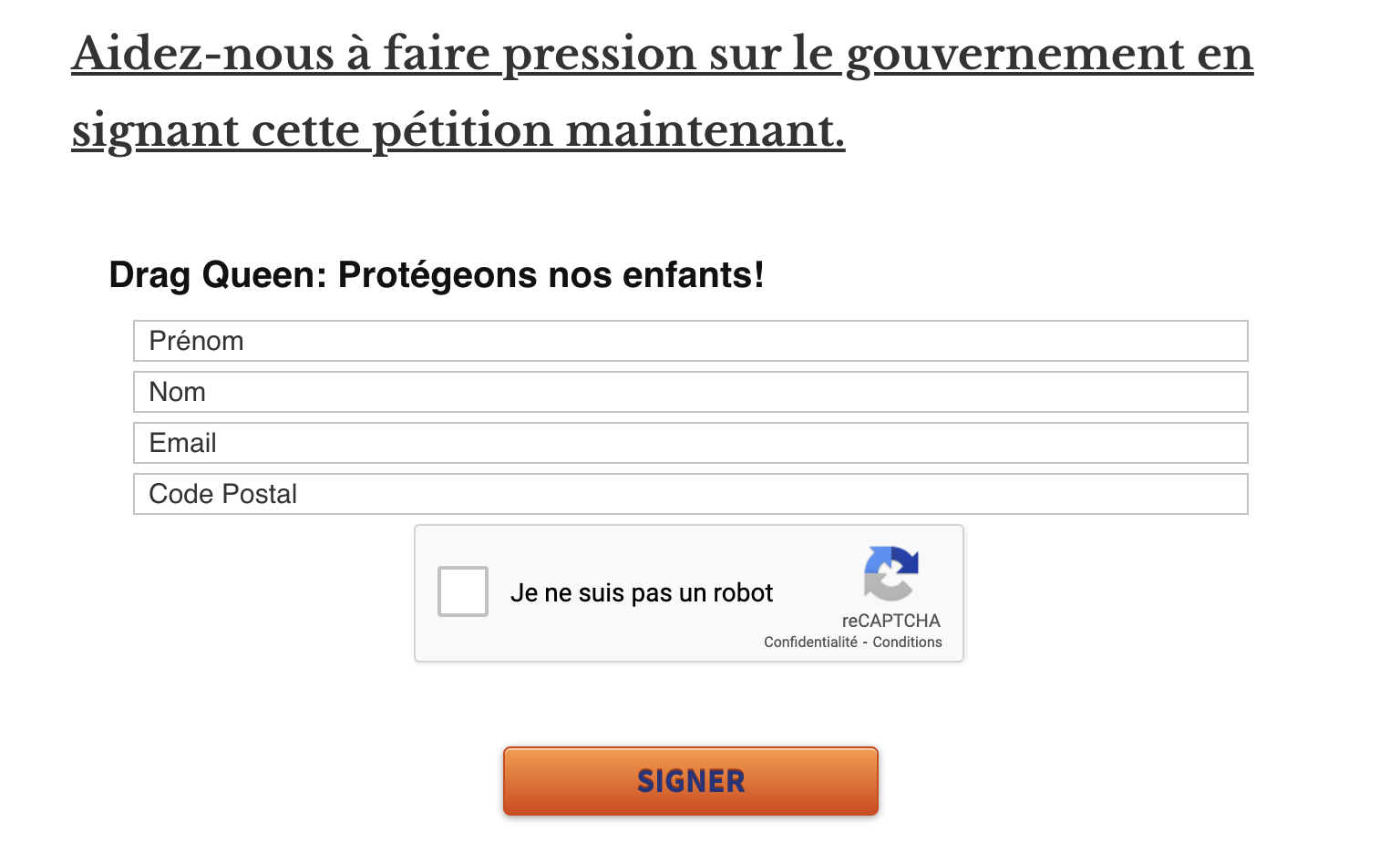This screenshot has width=1400, height=853.
Task: Click the Code Postal field
Action: click(690, 494)
